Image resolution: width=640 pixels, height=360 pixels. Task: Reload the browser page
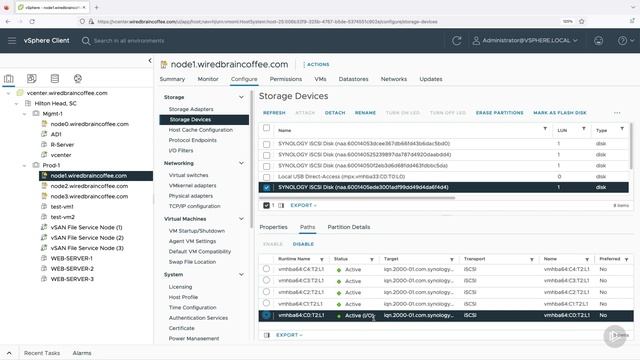pos(32,21)
